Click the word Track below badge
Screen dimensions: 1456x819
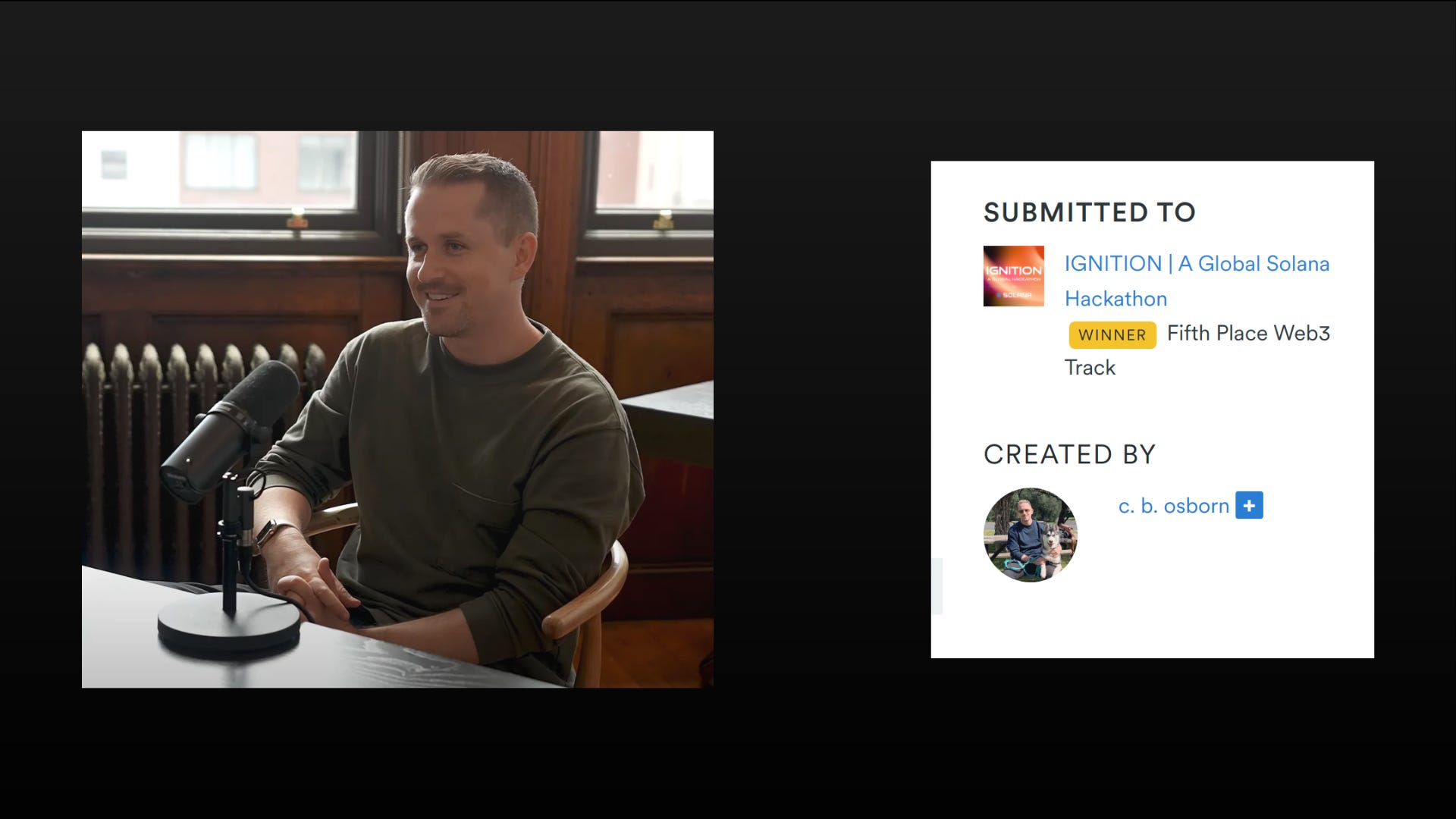[1090, 368]
